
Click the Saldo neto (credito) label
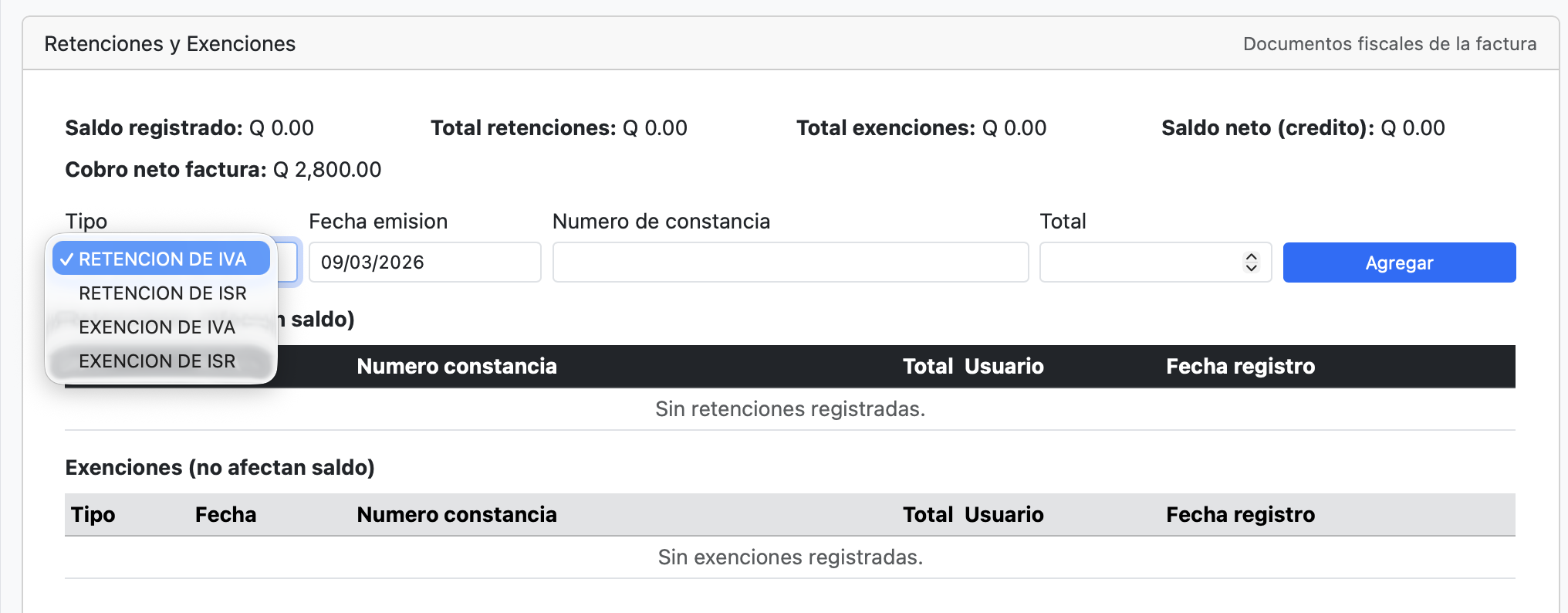click(1266, 127)
